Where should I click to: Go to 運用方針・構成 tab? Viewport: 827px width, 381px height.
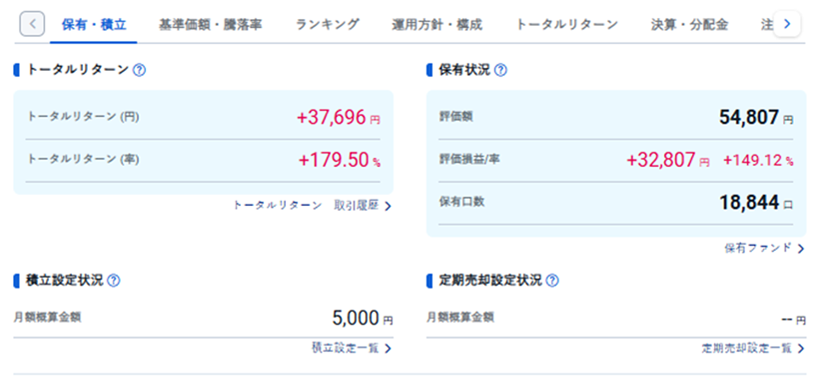437,25
